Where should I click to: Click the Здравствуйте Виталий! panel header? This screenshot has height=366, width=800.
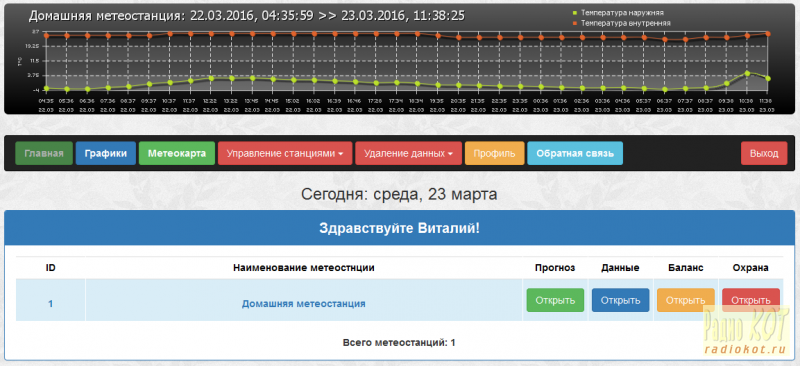pos(399,228)
